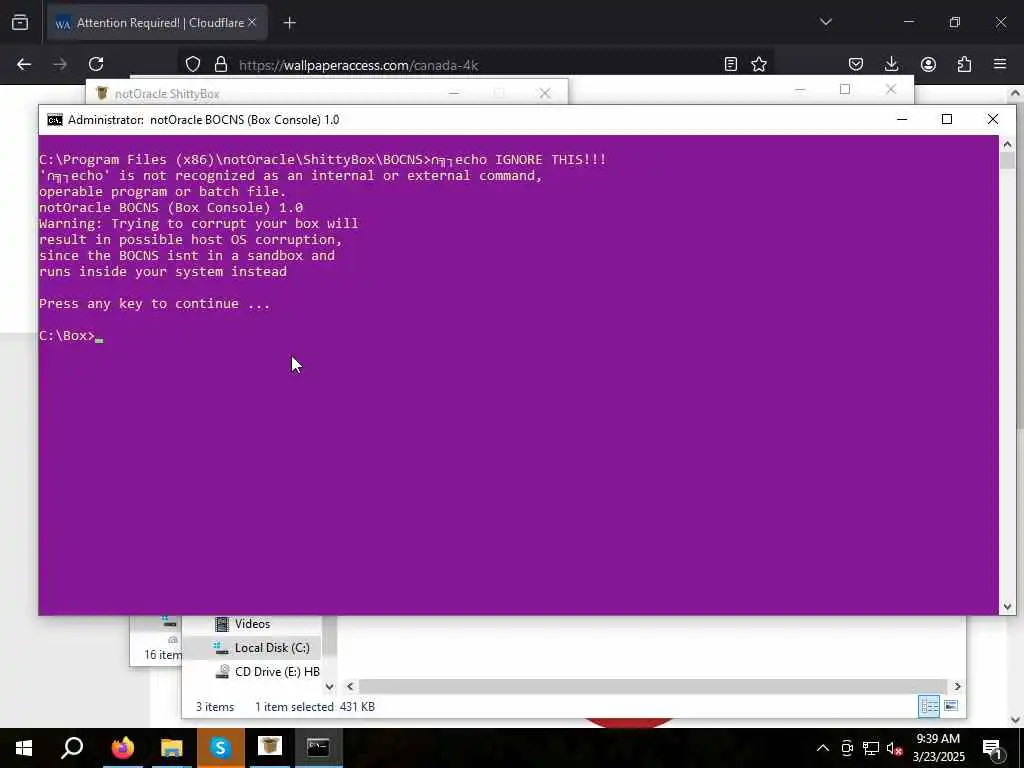Reload the current Firefox page
Image resolution: width=1024 pixels, height=768 pixels.
(96, 64)
